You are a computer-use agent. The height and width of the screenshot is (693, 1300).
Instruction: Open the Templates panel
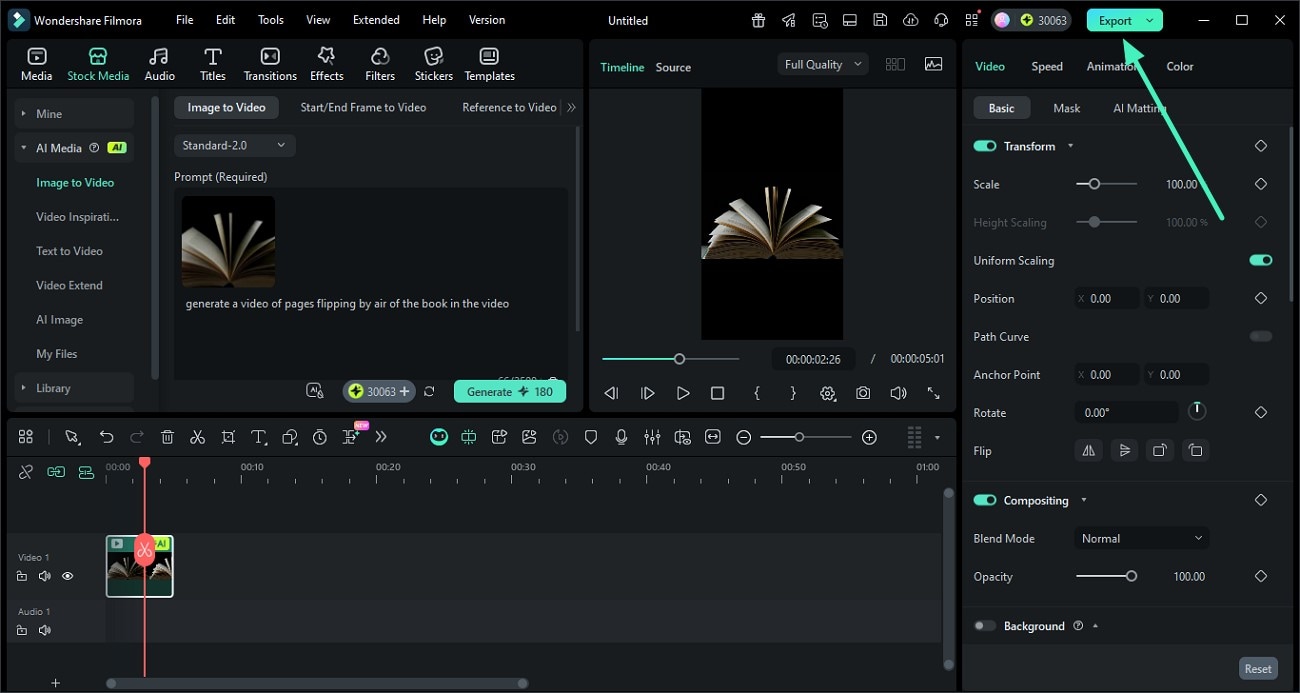coord(489,62)
